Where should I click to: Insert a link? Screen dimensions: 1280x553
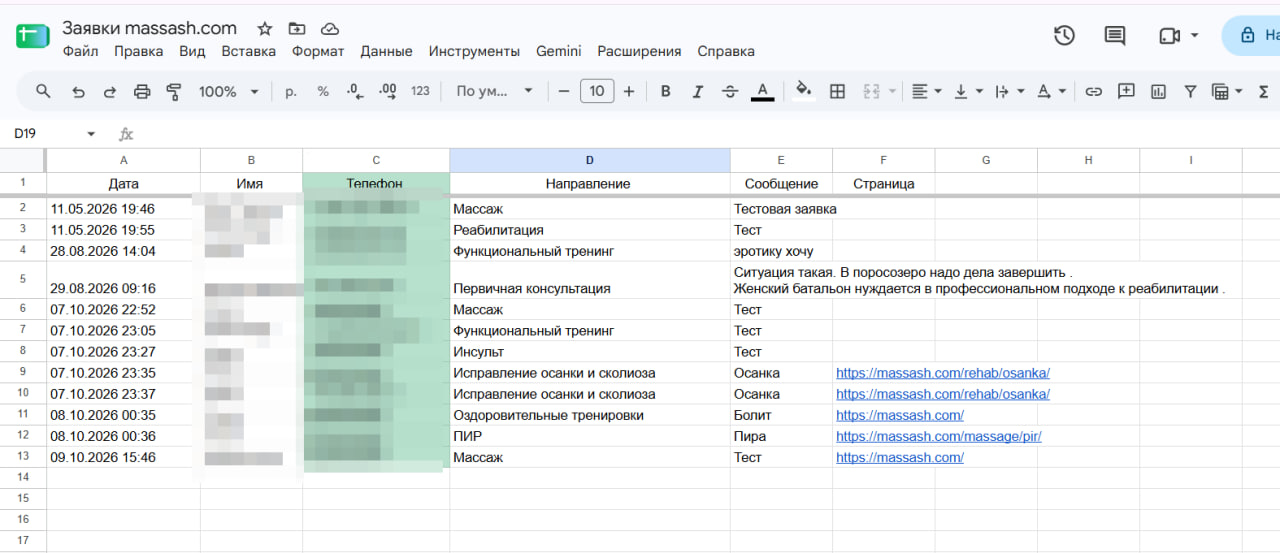point(1094,91)
